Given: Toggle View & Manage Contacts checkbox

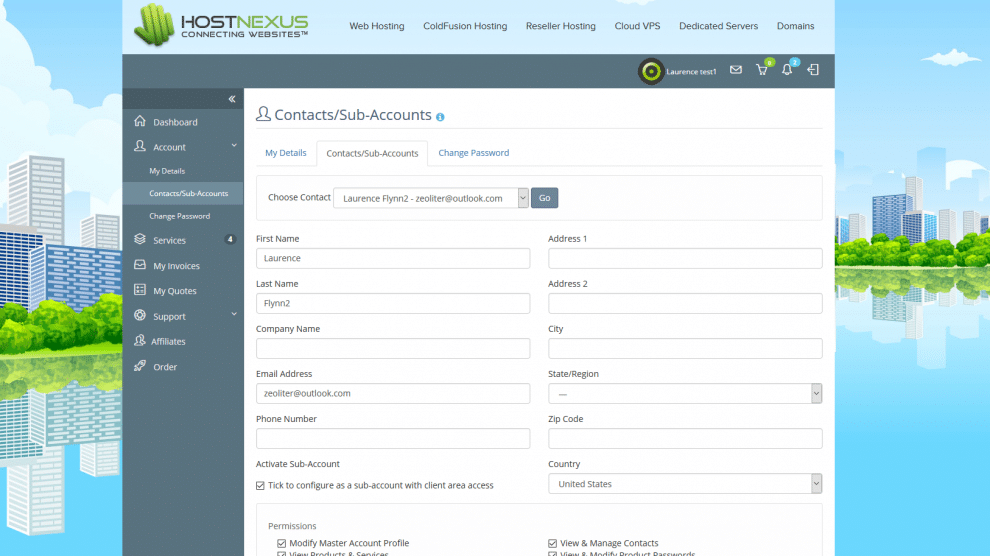Looking at the screenshot, I should (552, 543).
